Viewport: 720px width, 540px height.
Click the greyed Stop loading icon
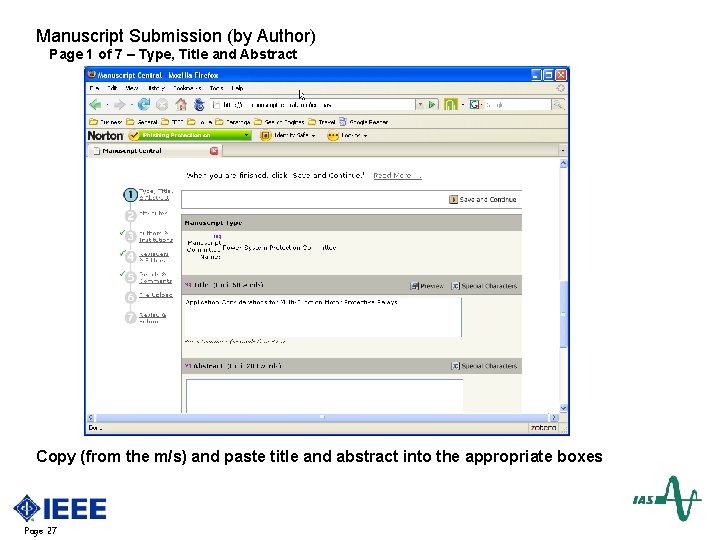(162, 105)
